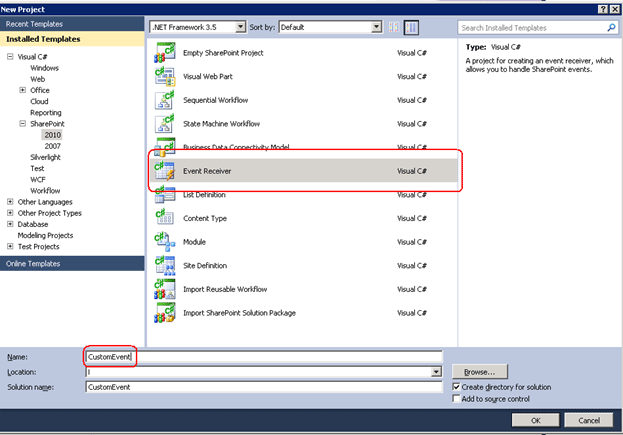Viewport: 623px width, 435px height.
Task: Expand the Test Projects node
Action: pos(10,246)
